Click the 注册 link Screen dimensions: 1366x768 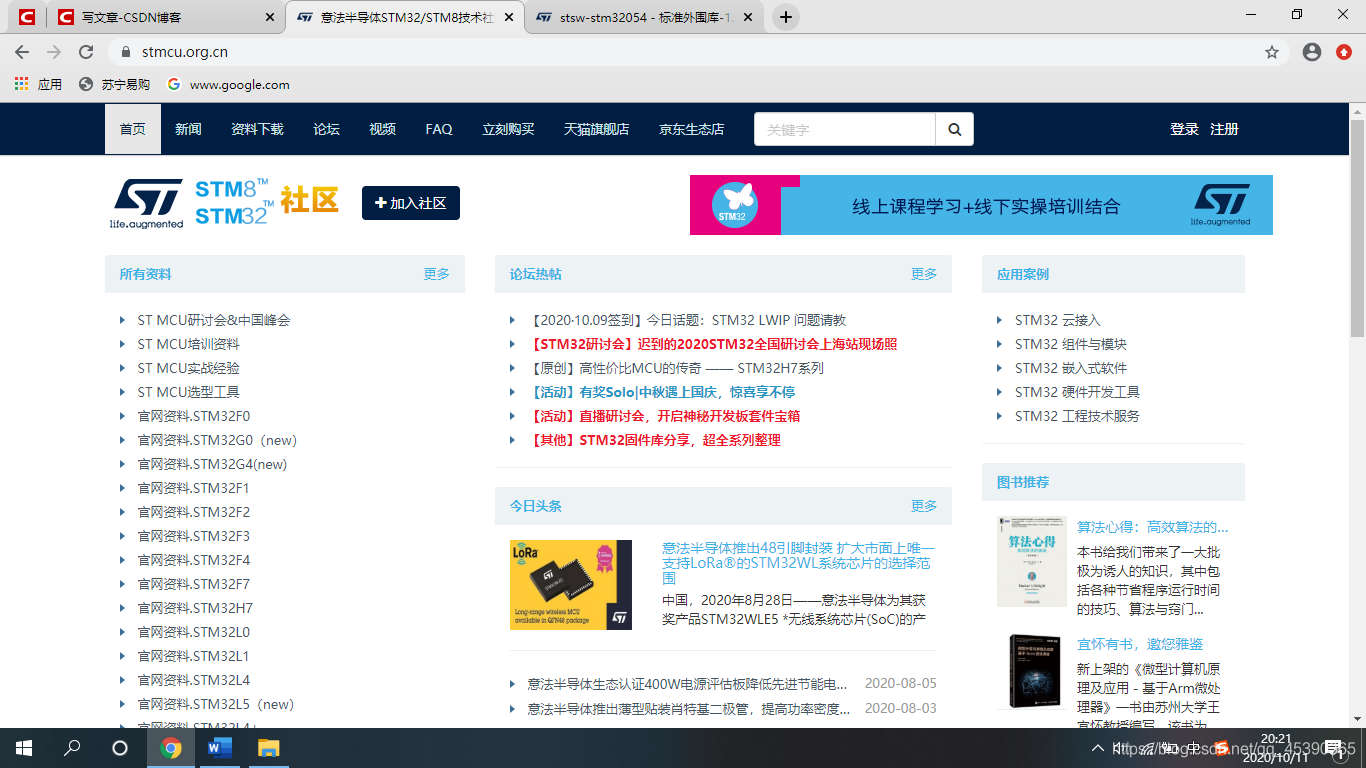tap(1224, 129)
